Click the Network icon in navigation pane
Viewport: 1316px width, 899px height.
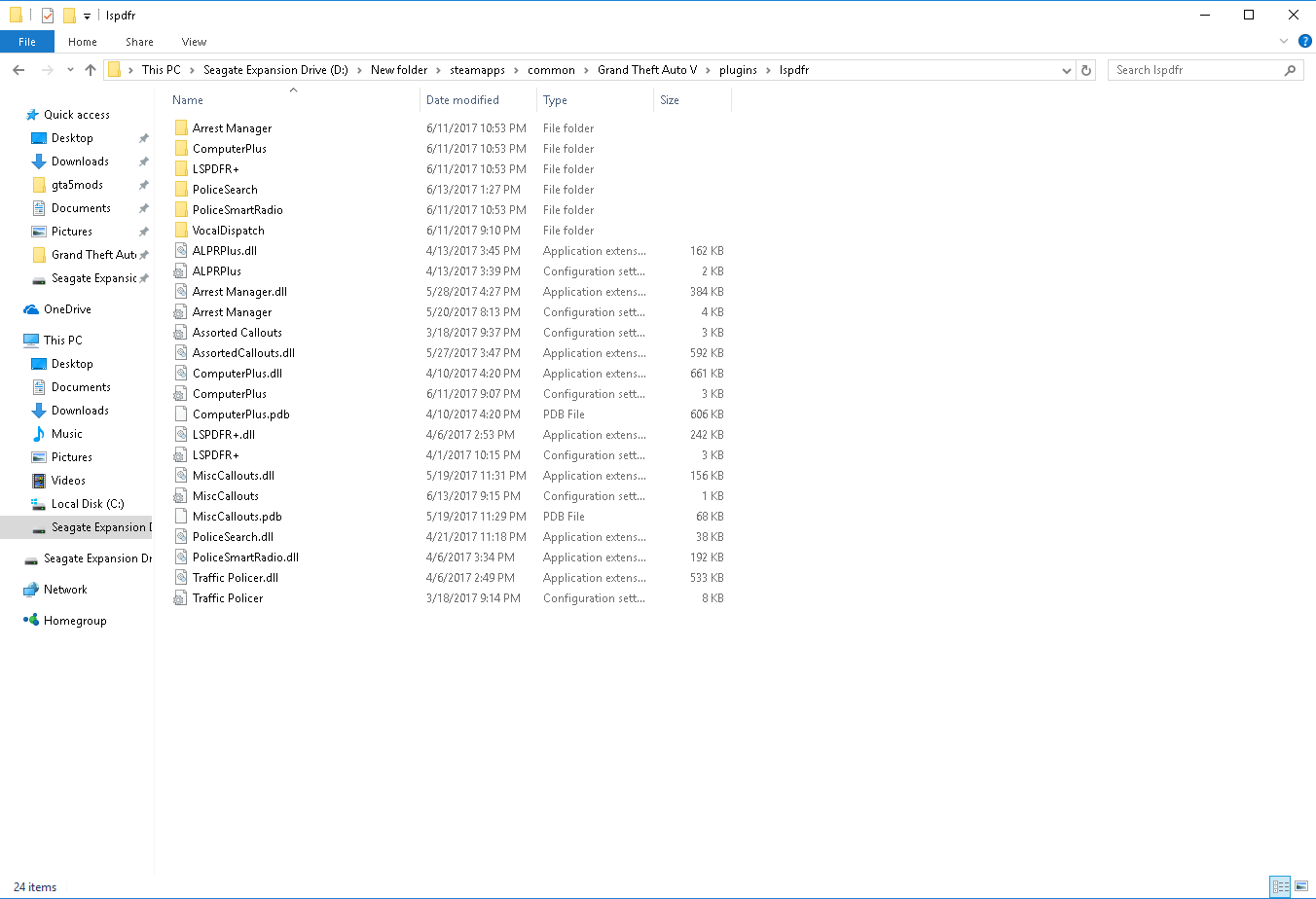click(x=32, y=590)
